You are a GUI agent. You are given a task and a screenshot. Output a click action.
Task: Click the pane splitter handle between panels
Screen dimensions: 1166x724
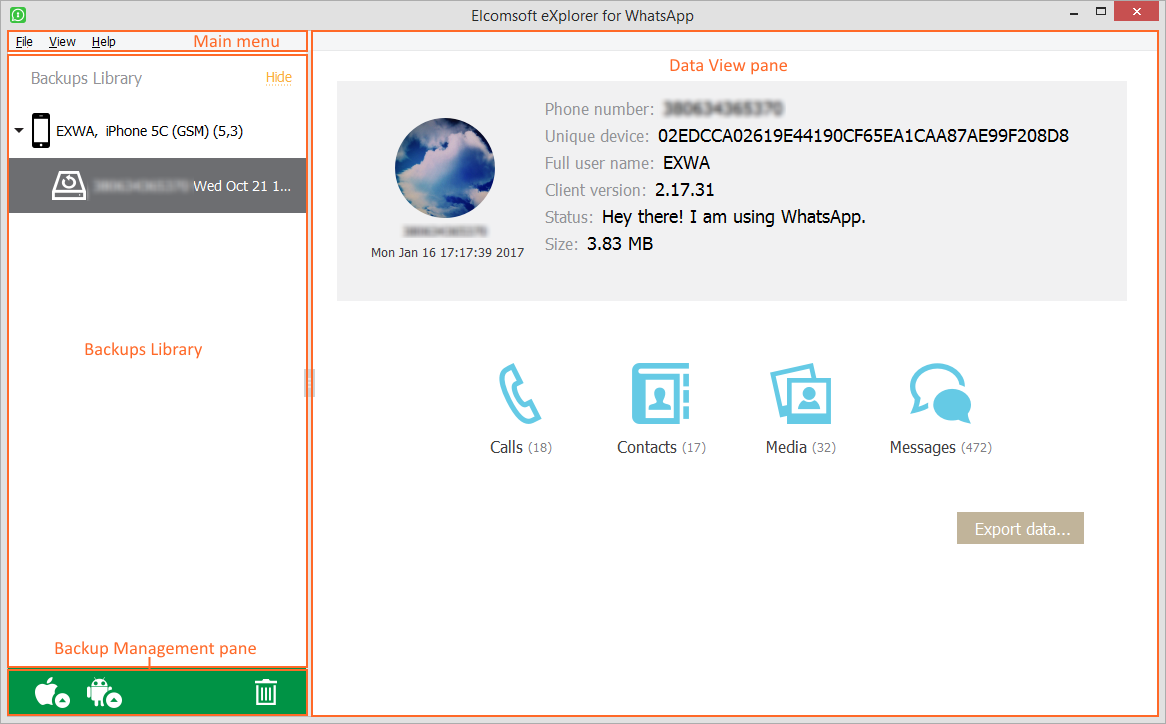pyautogui.click(x=309, y=383)
